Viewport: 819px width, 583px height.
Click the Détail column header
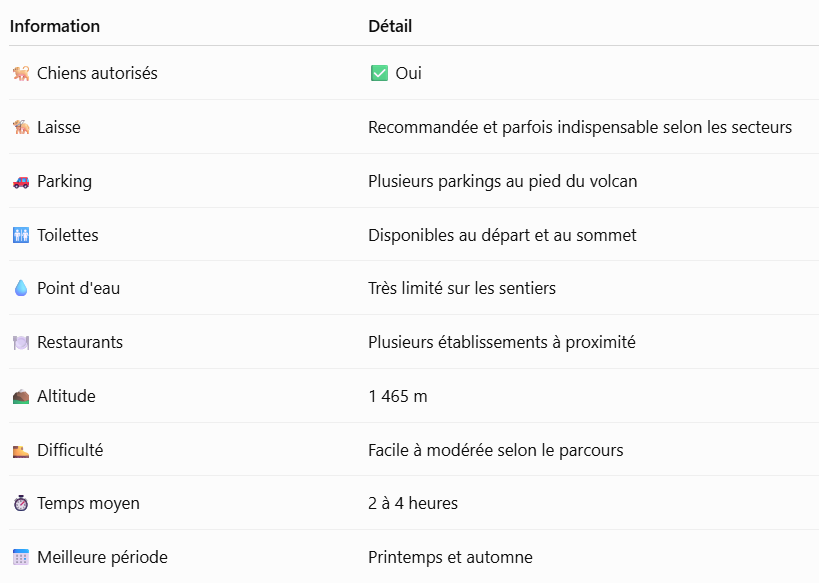click(x=390, y=26)
